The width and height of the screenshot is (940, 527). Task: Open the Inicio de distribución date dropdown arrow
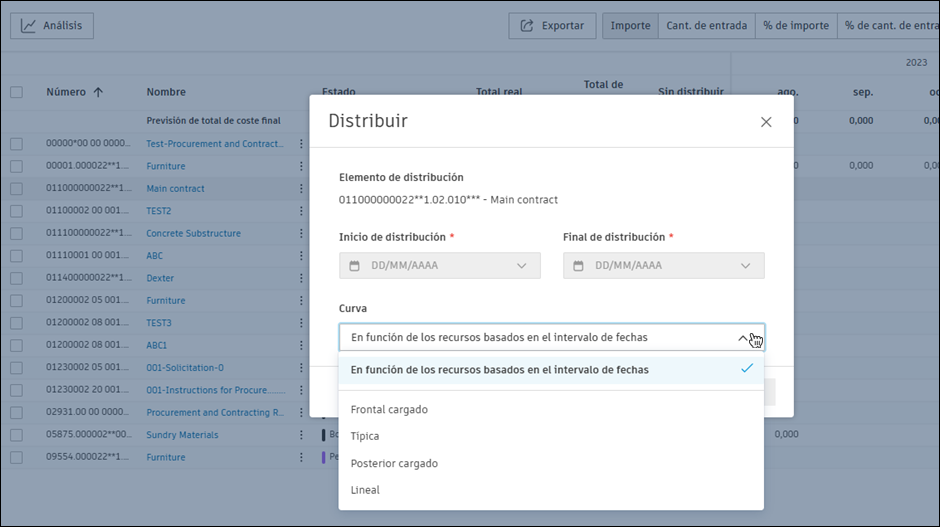pos(522,266)
